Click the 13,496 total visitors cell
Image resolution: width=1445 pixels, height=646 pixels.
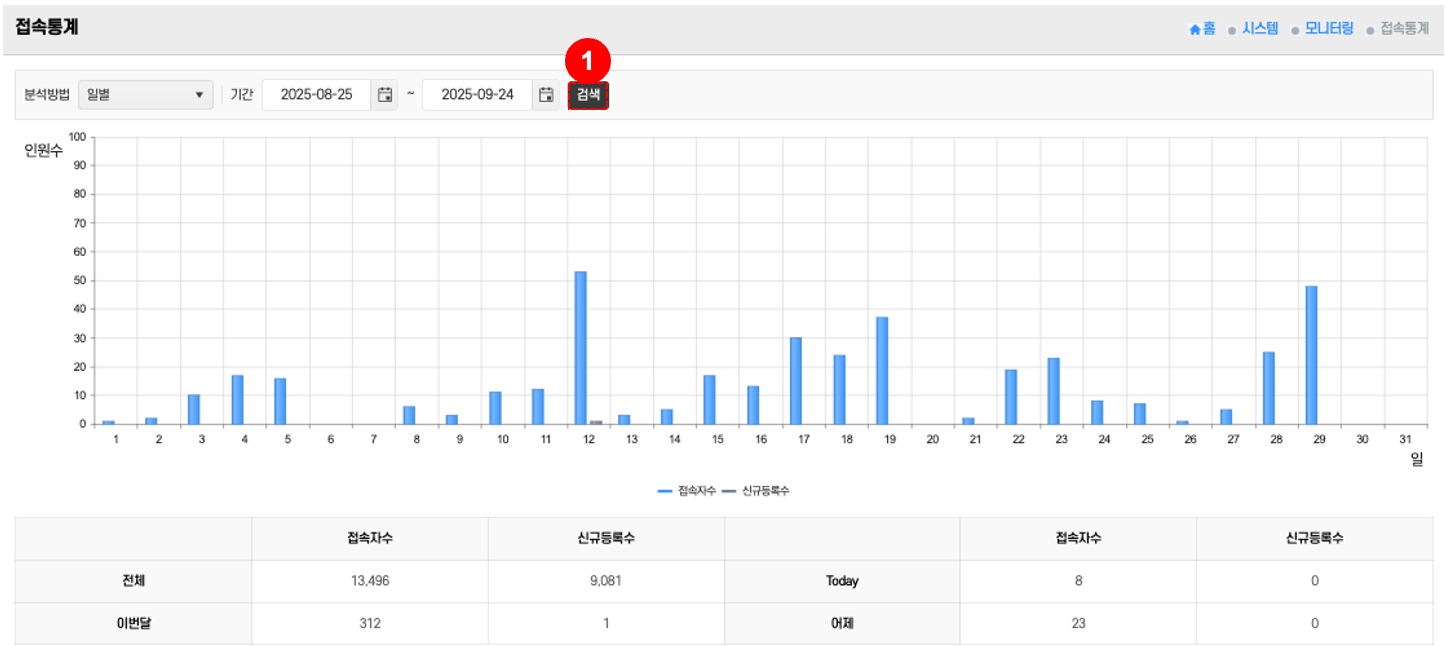(369, 581)
